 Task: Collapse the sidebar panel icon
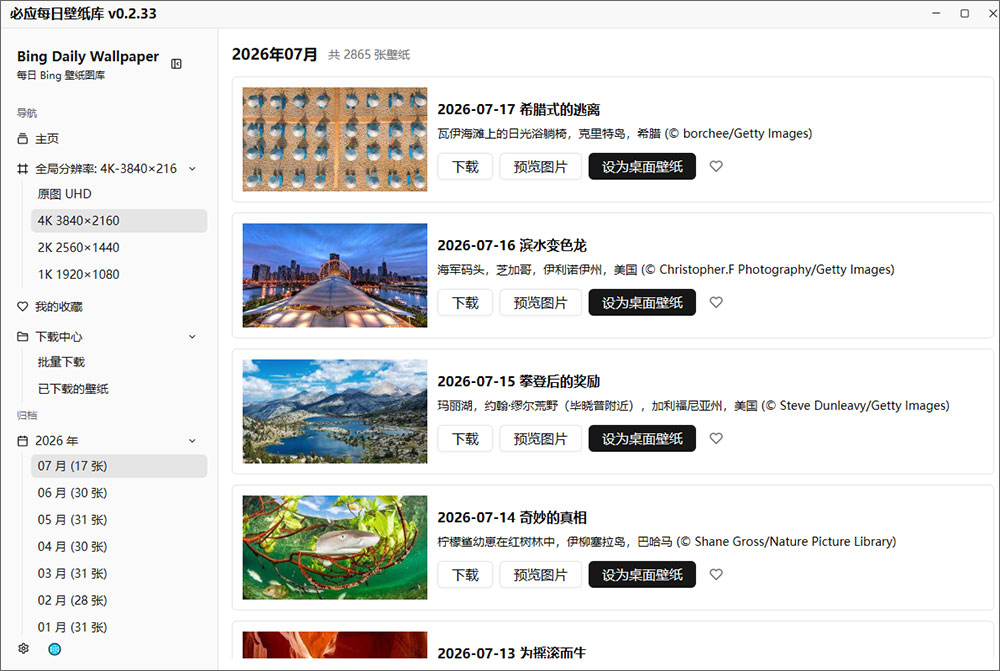pos(177,64)
